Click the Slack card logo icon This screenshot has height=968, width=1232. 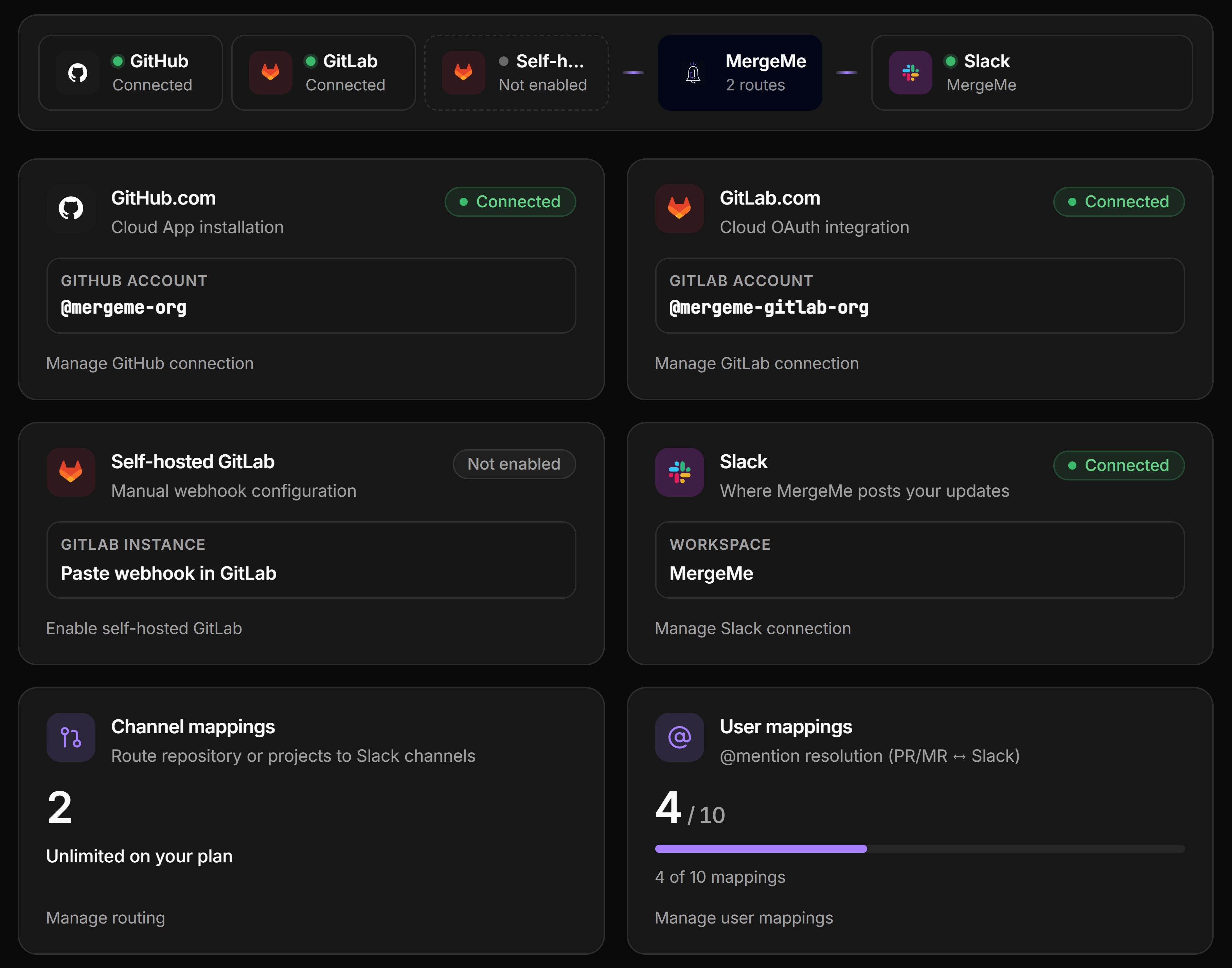pyautogui.click(x=679, y=472)
